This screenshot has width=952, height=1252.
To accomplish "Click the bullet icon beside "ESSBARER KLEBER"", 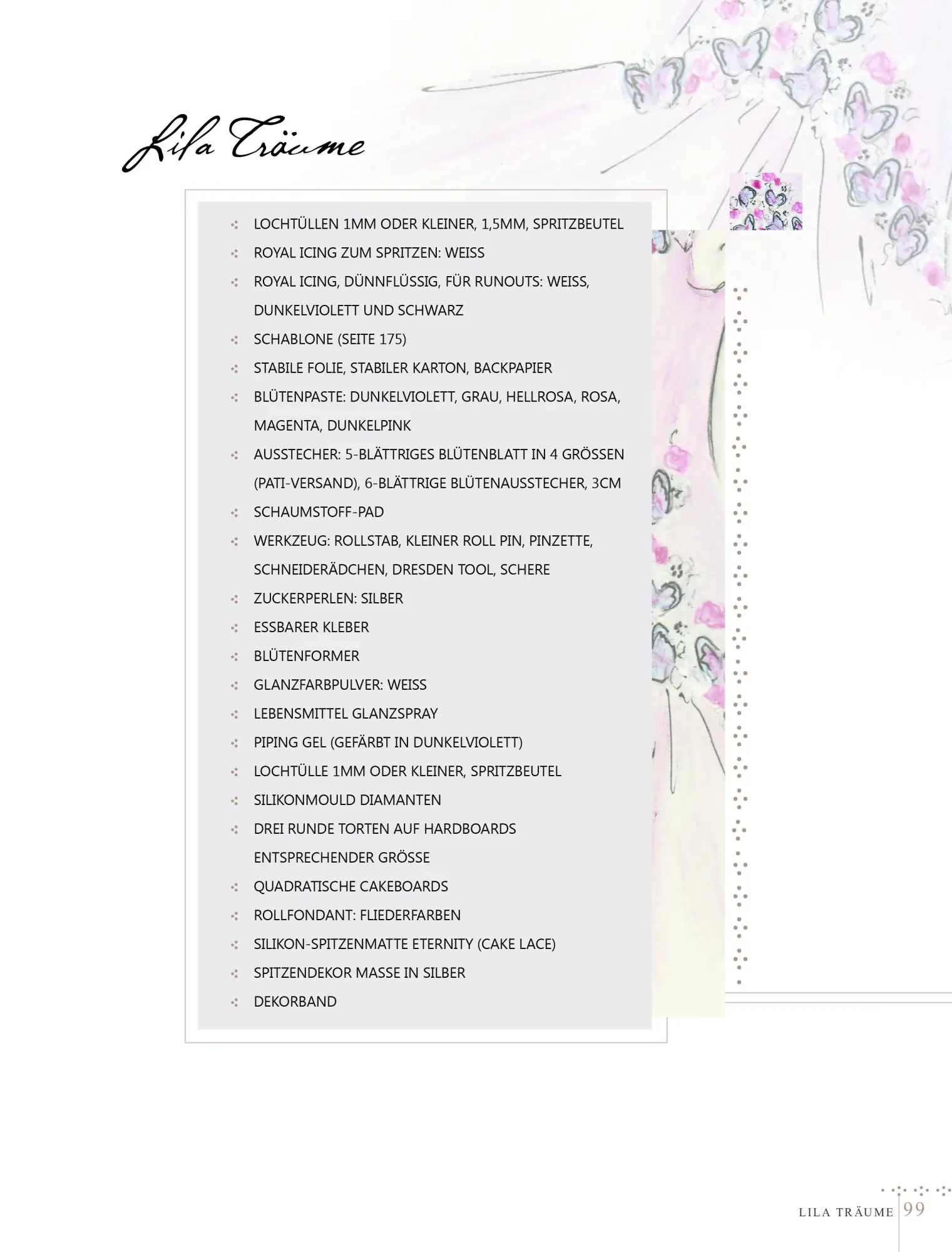I will tap(235, 628).
